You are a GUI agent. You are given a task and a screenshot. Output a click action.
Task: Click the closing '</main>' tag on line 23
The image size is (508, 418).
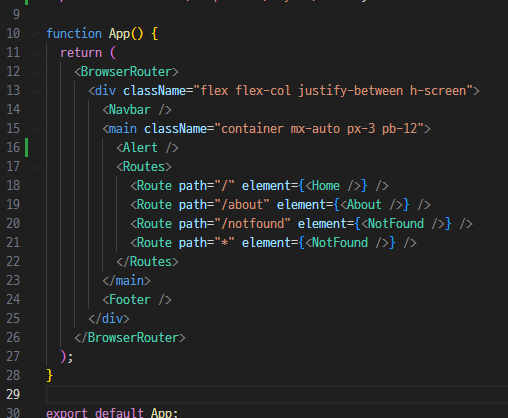click(x=126, y=281)
